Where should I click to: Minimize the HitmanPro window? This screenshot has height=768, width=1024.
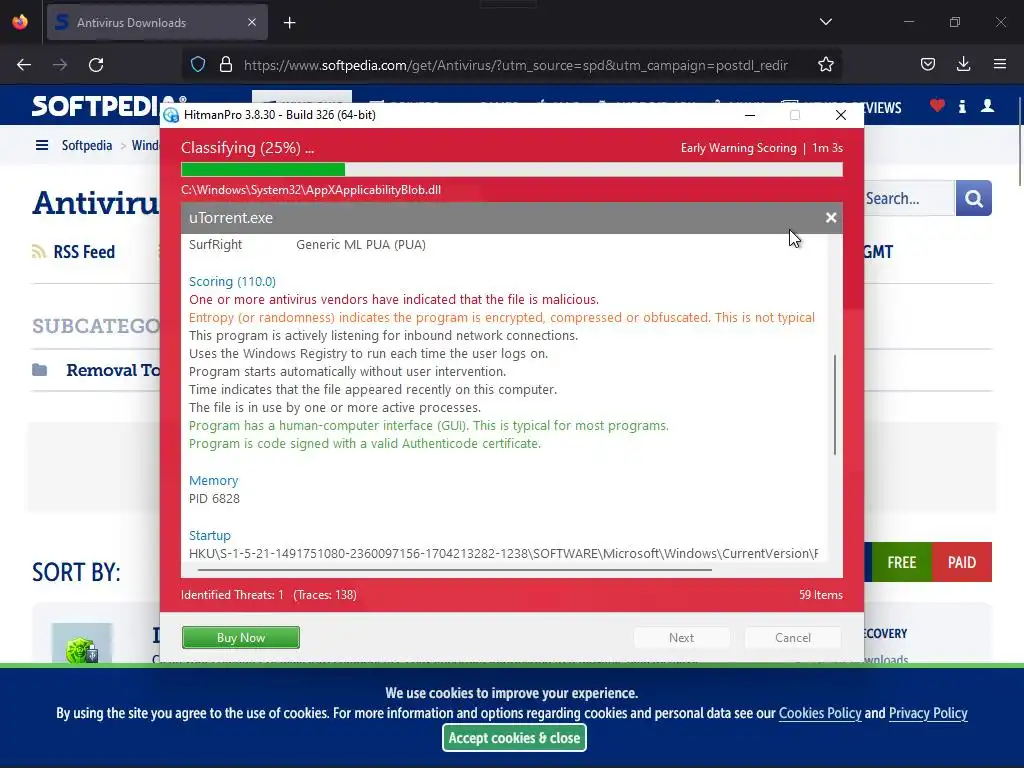(x=750, y=115)
